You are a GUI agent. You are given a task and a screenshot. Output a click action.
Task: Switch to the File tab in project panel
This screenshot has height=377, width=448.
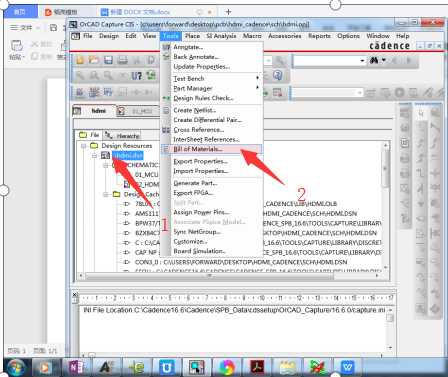pyautogui.click(x=89, y=135)
